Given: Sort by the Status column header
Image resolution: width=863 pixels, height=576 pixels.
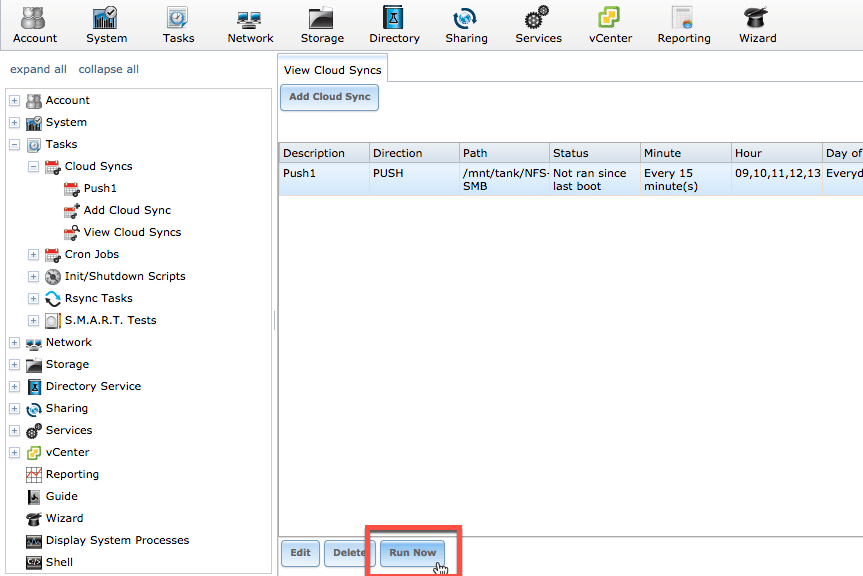Looking at the screenshot, I should pos(594,153).
